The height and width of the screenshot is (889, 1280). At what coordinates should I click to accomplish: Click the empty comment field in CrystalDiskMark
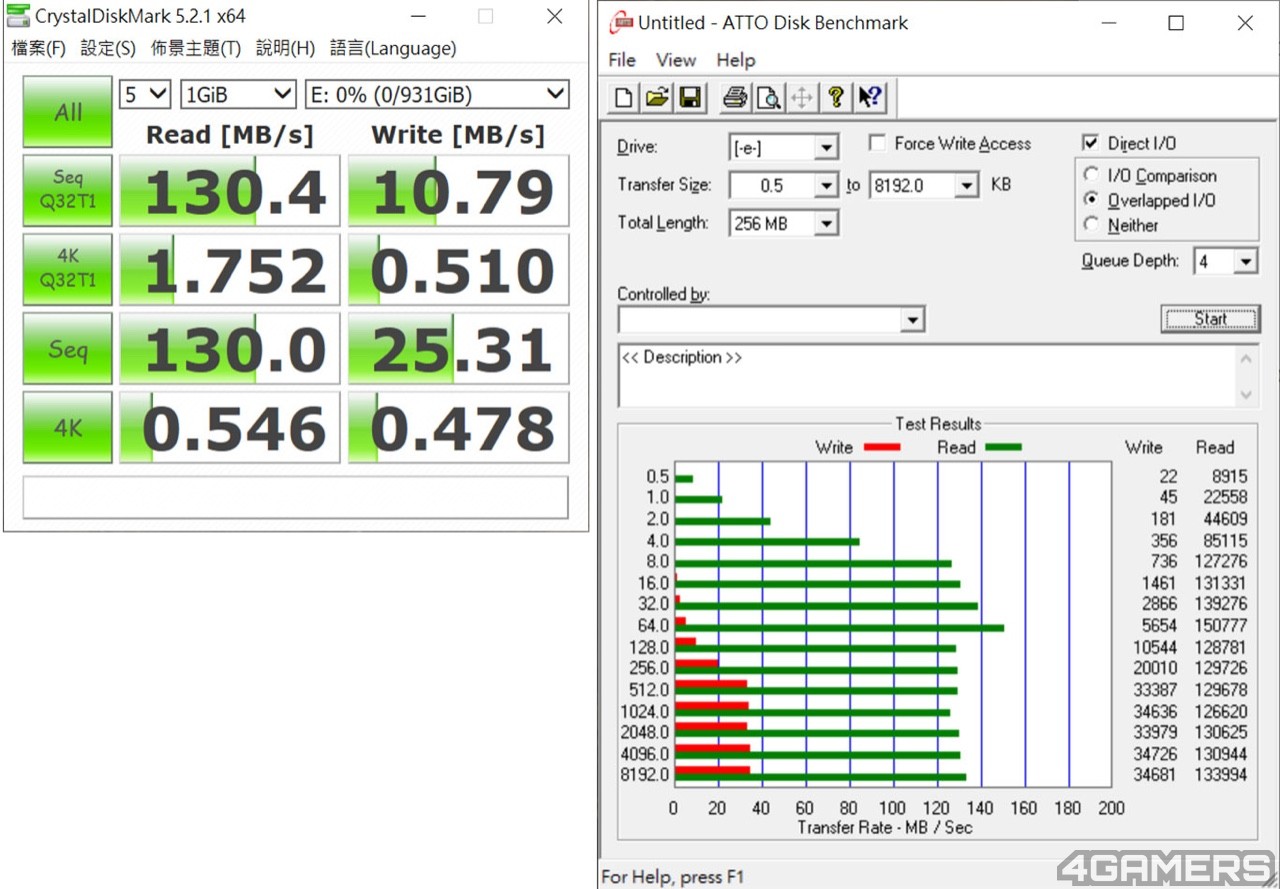coord(295,497)
